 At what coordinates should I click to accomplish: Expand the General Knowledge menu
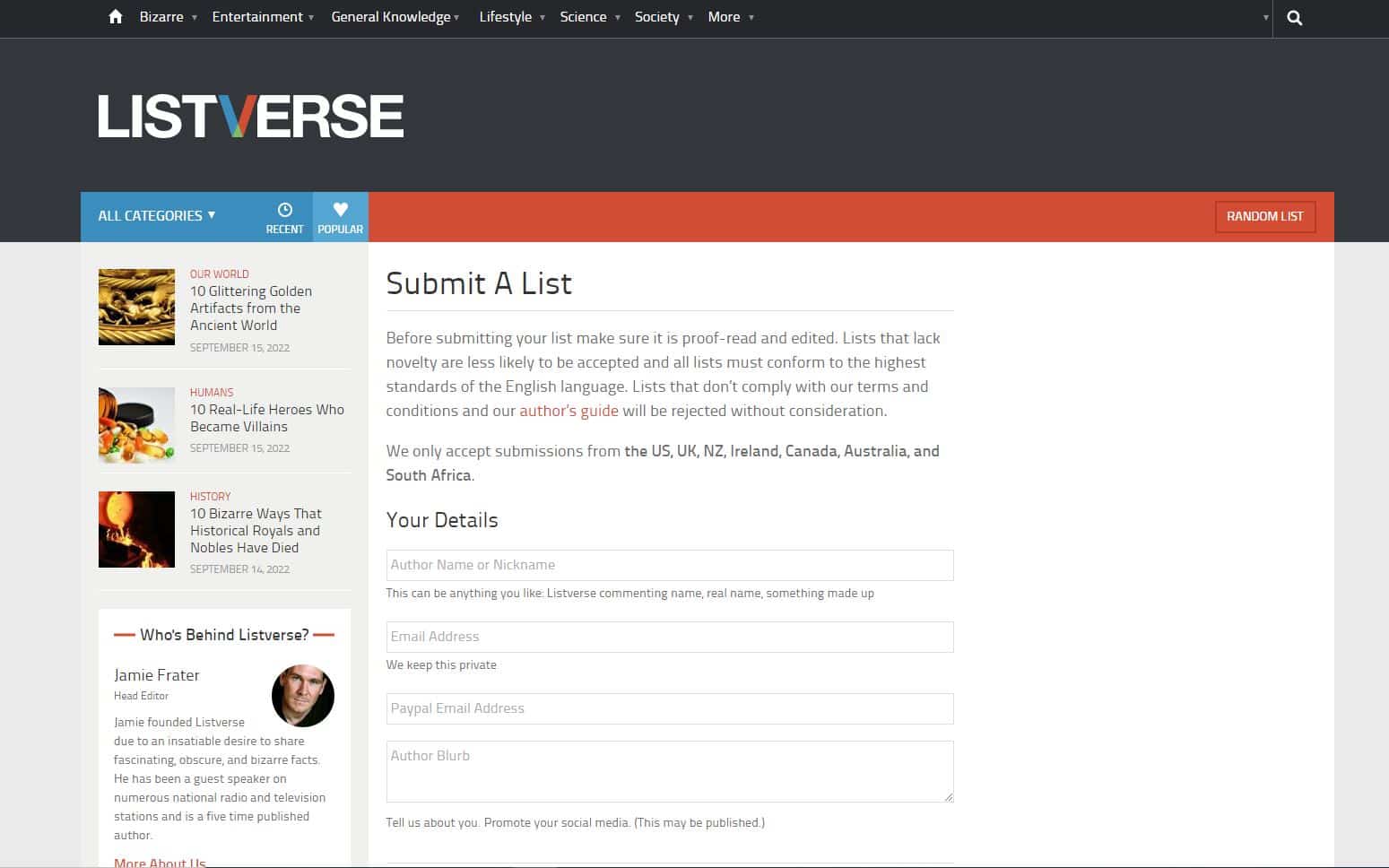click(395, 17)
